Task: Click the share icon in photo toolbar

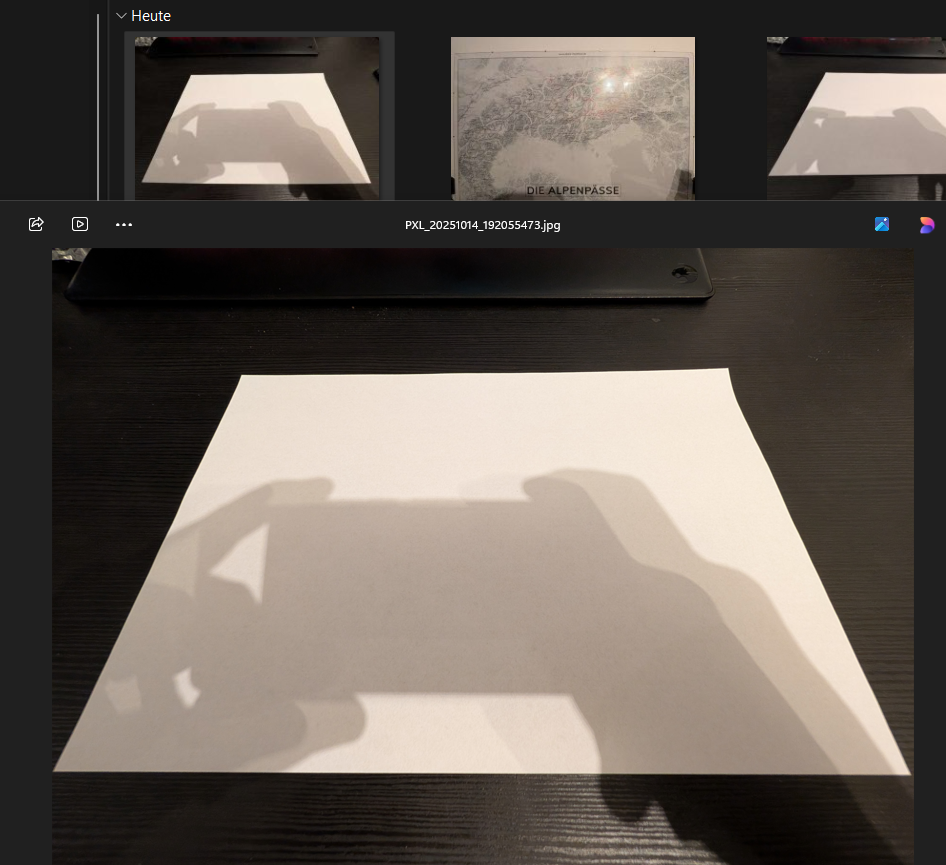Action: [36, 224]
